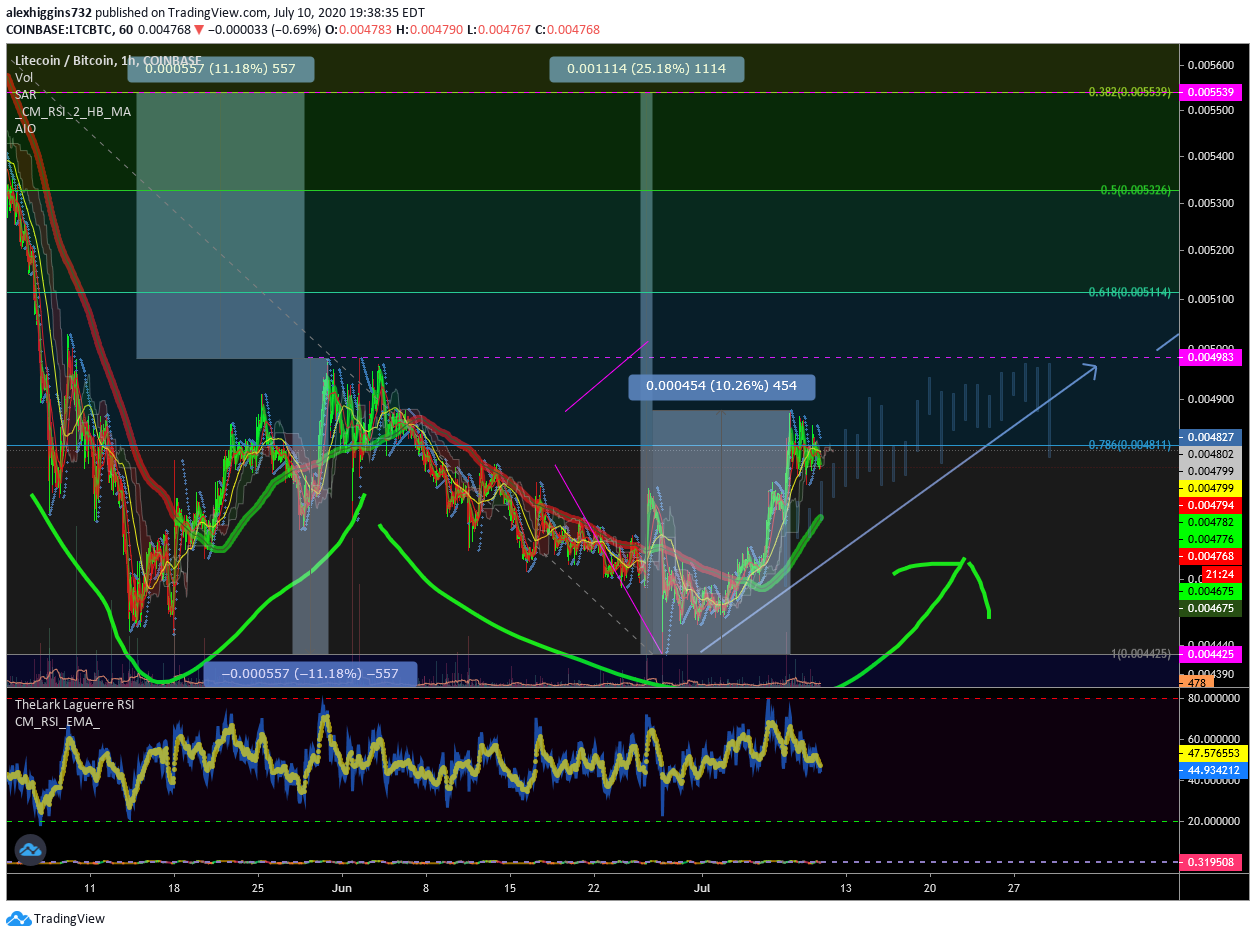Click the blue cloud logo in the indicator pane

[29, 852]
